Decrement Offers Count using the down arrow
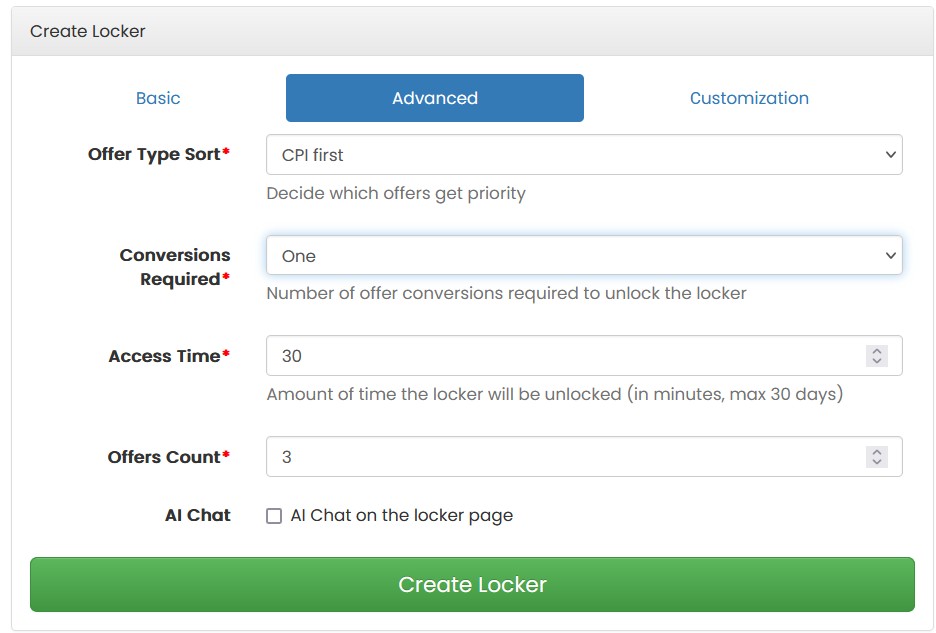The height and width of the screenshot is (633, 936). [877, 462]
